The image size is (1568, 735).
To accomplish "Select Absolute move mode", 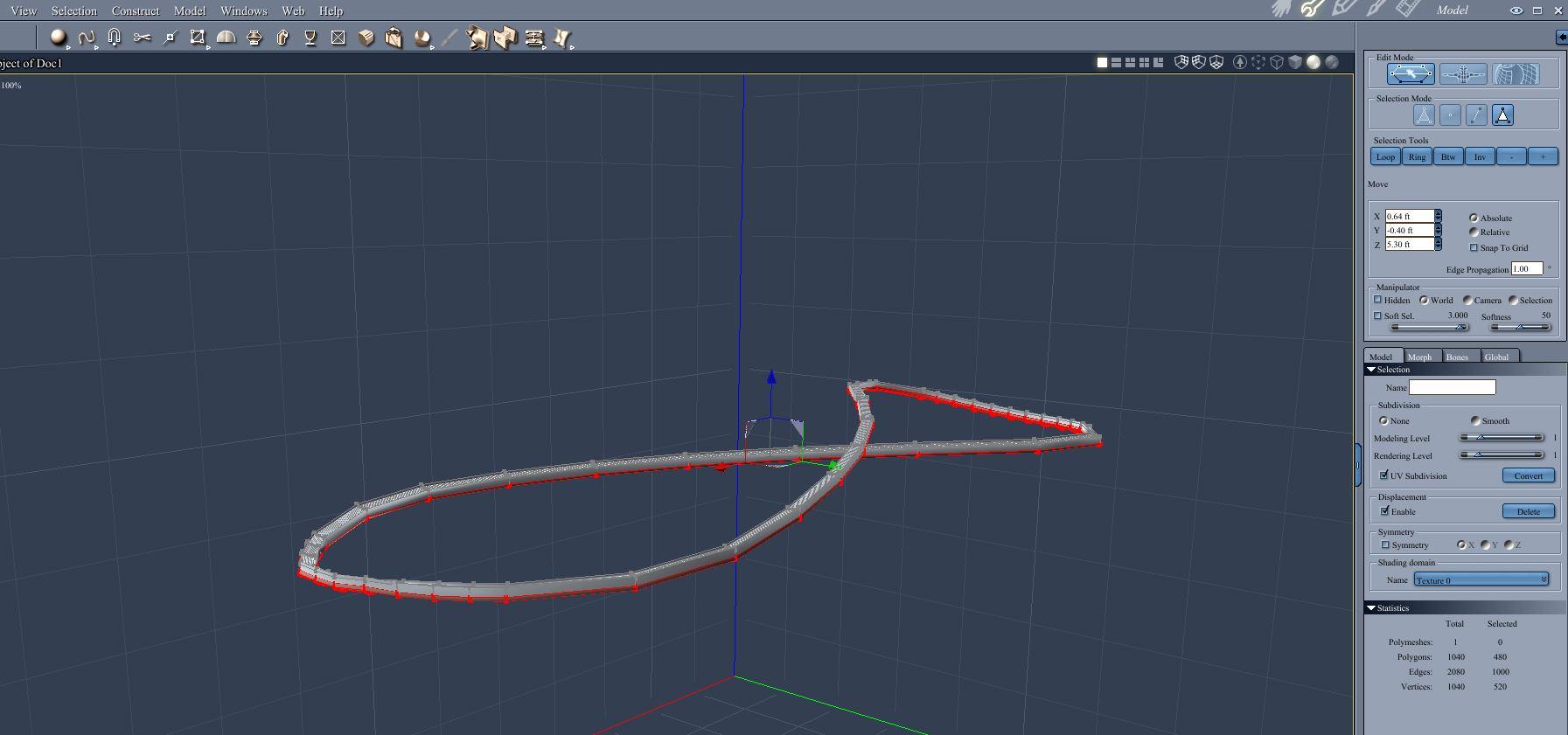I will (x=1474, y=218).
